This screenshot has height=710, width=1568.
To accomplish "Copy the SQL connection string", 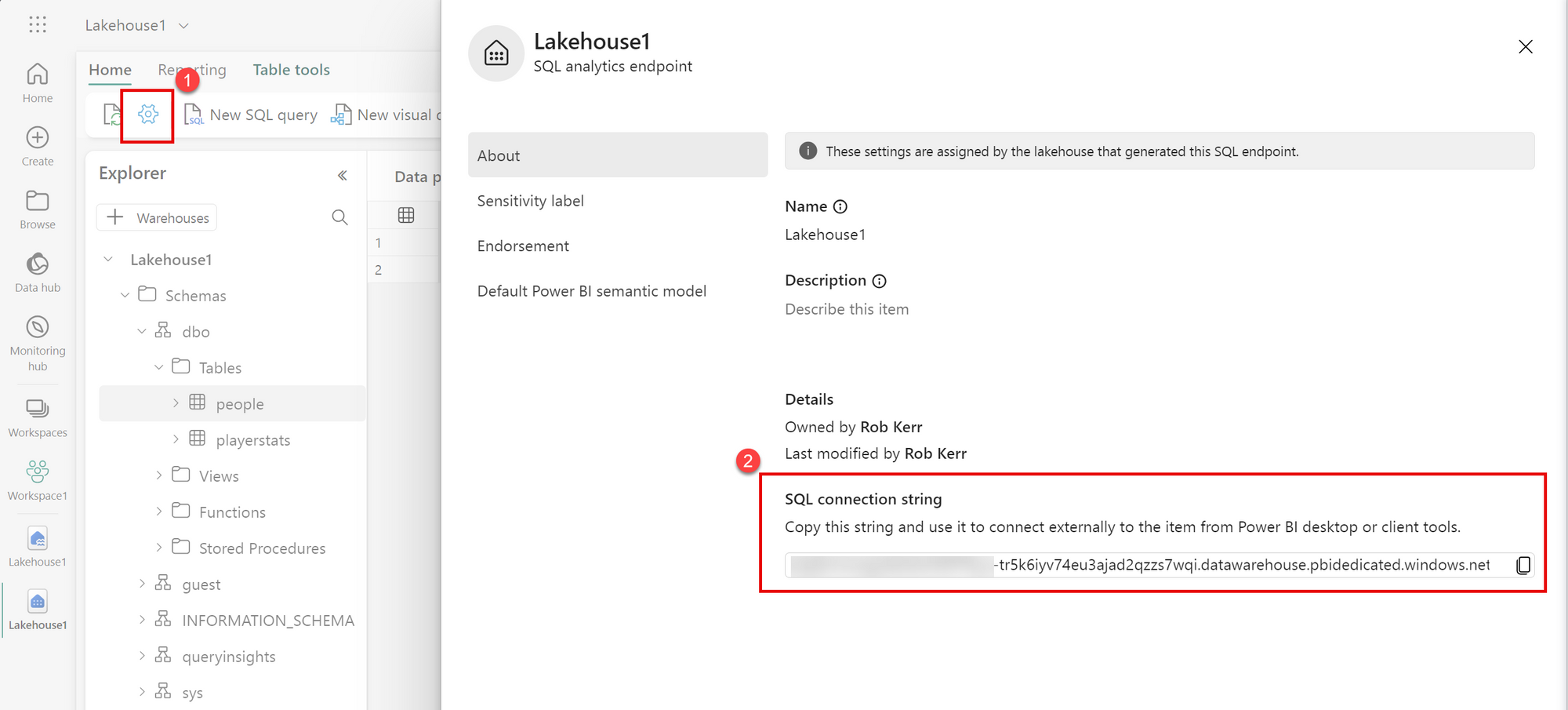I will (x=1523, y=565).
